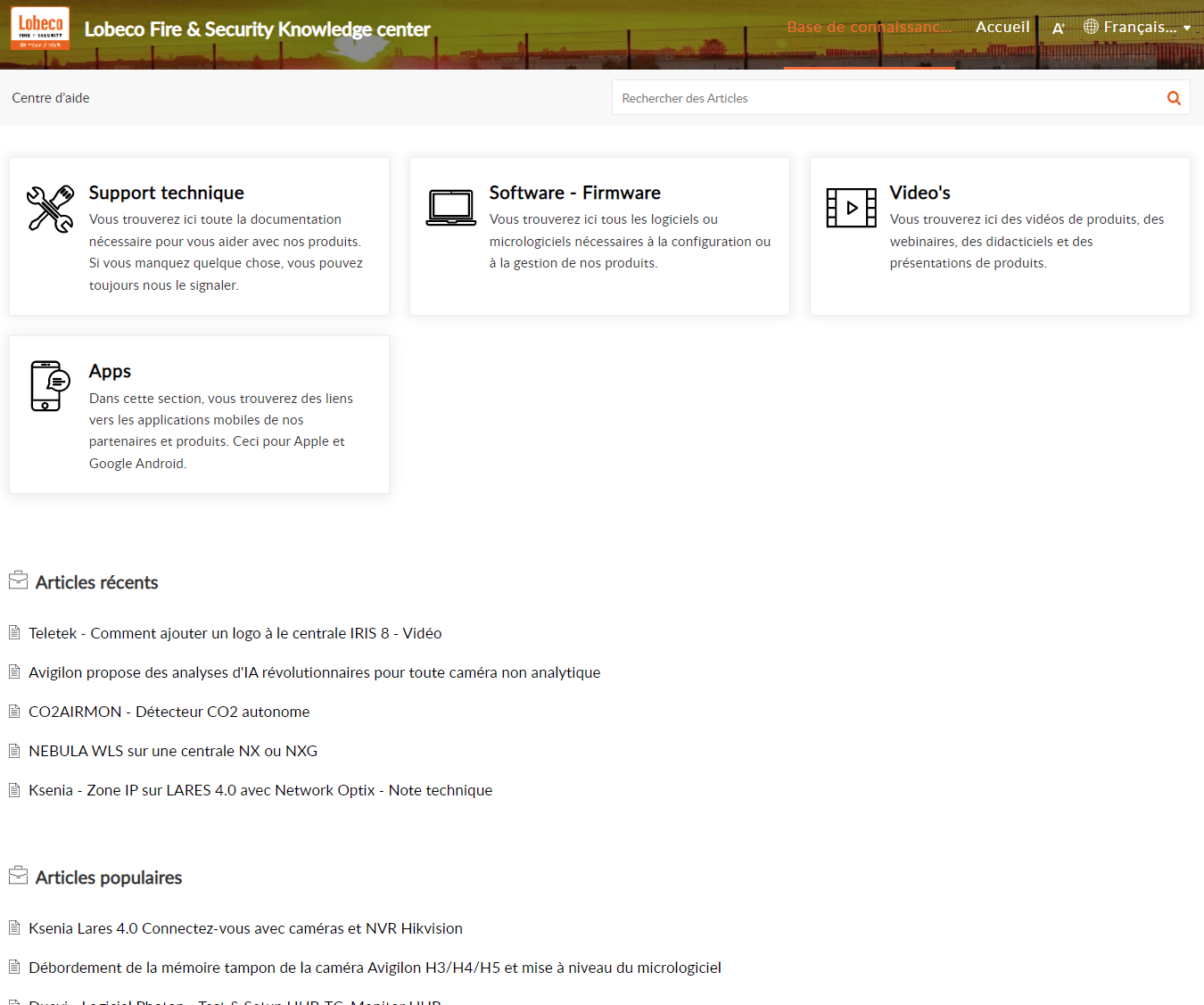
Task: Open the font size adjust icon
Action: 1059,28
